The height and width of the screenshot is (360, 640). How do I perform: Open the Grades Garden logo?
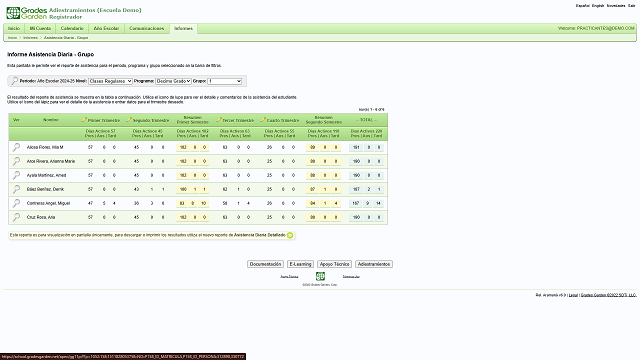27,13
